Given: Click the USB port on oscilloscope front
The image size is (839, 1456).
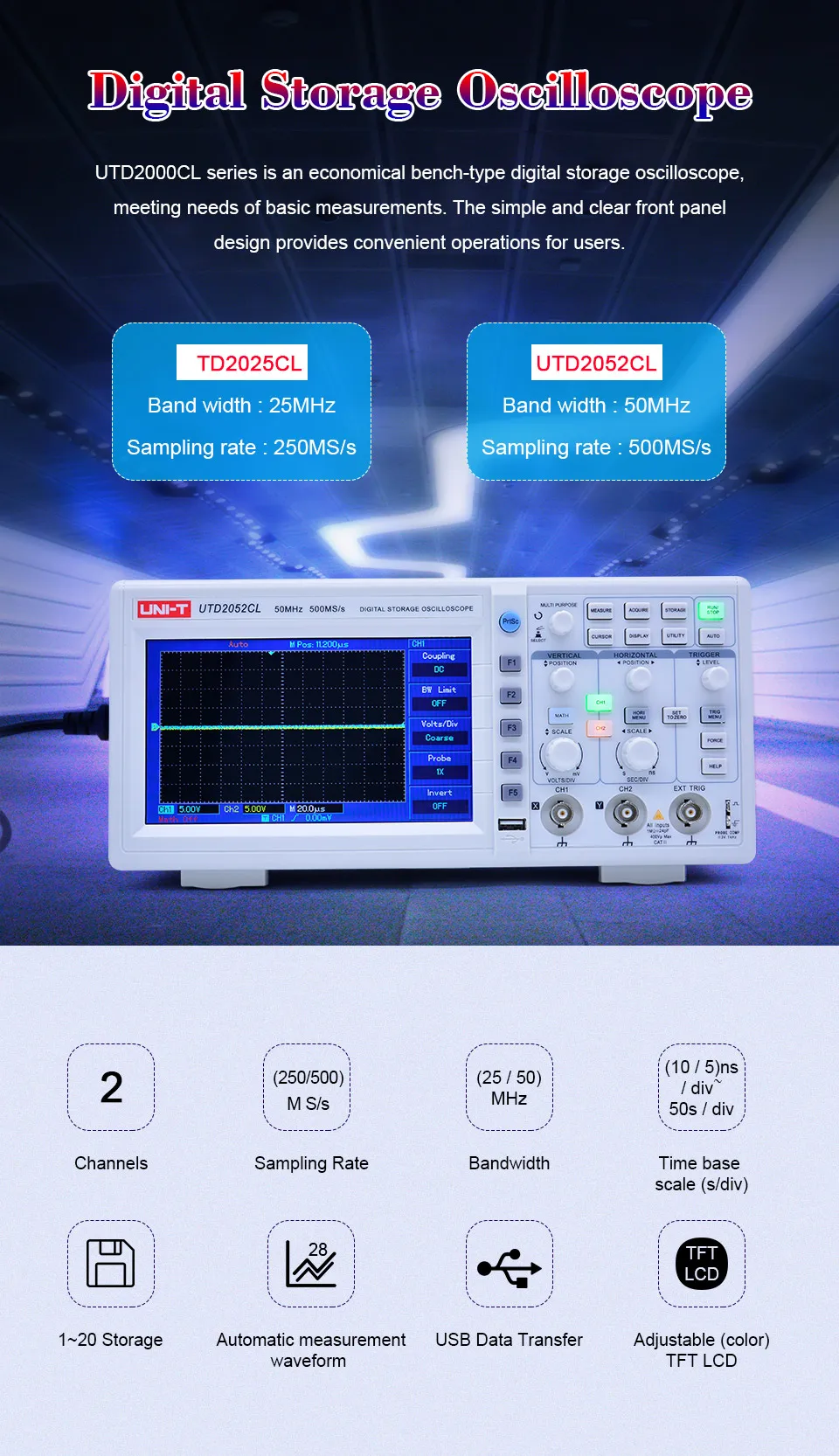Looking at the screenshot, I should point(511,824).
